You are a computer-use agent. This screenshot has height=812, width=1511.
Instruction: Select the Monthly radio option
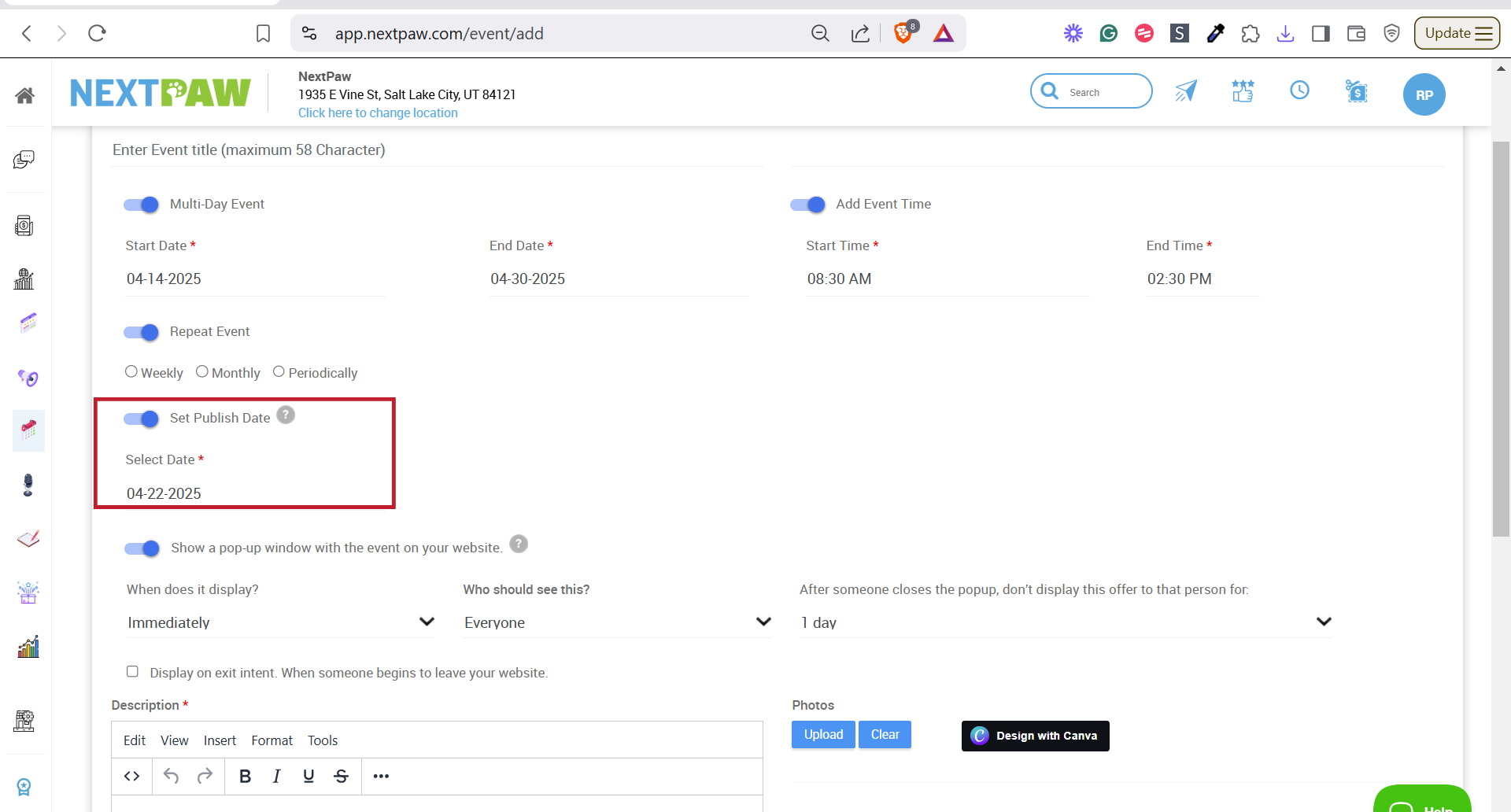click(202, 371)
